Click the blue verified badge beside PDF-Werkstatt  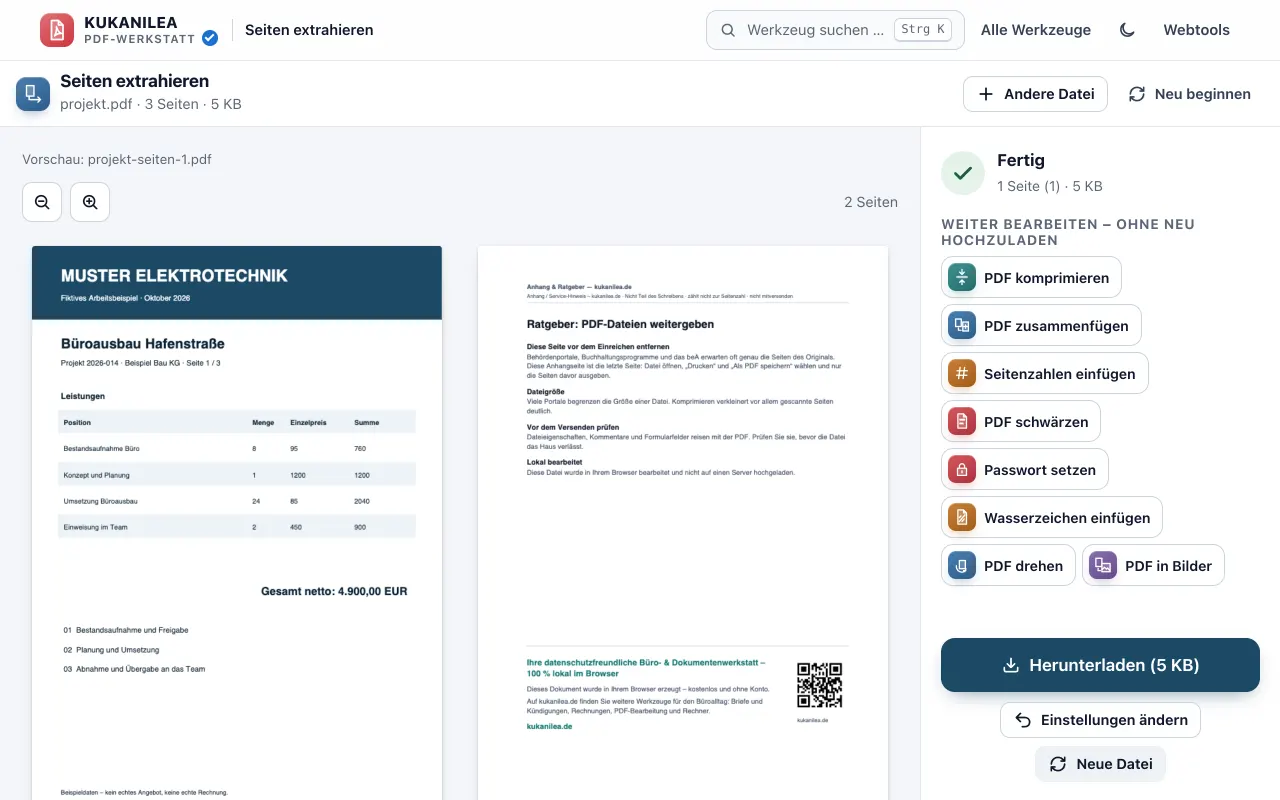tap(210, 38)
